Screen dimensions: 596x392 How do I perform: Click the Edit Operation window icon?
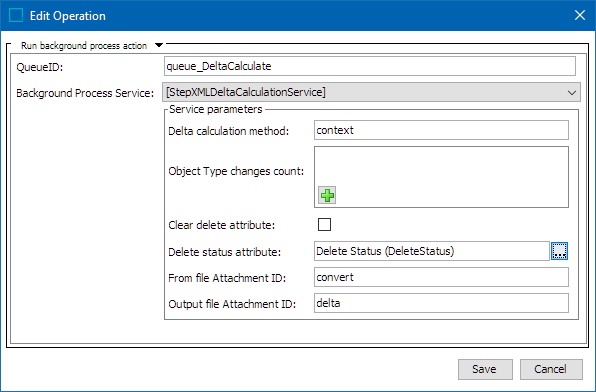tap(16, 16)
